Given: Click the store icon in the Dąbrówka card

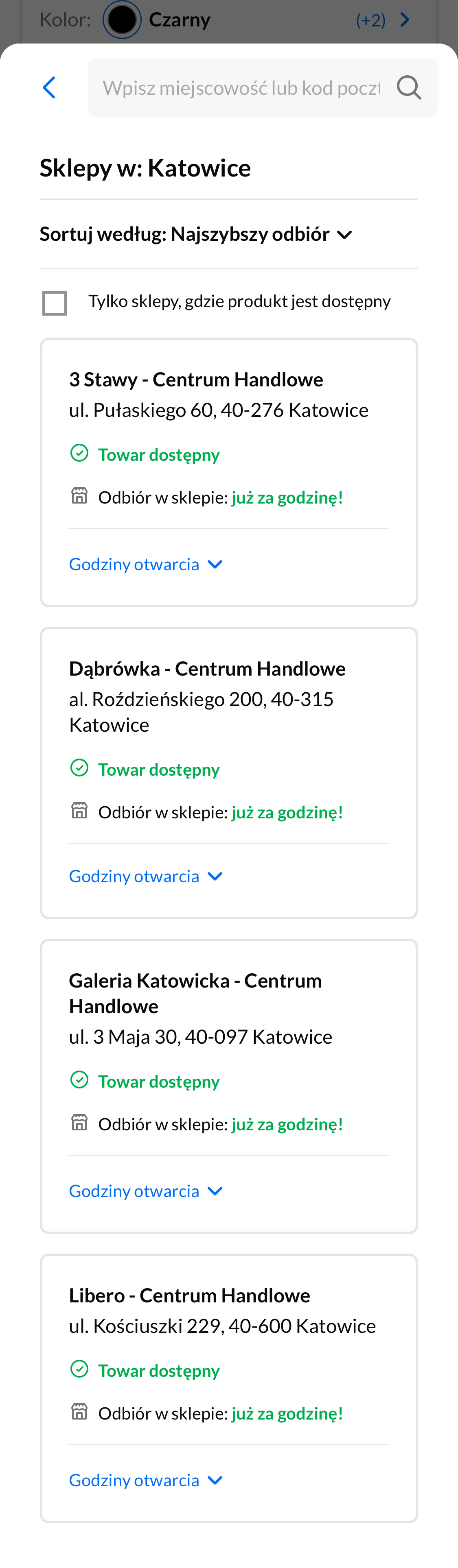Looking at the screenshot, I should pyautogui.click(x=80, y=811).
